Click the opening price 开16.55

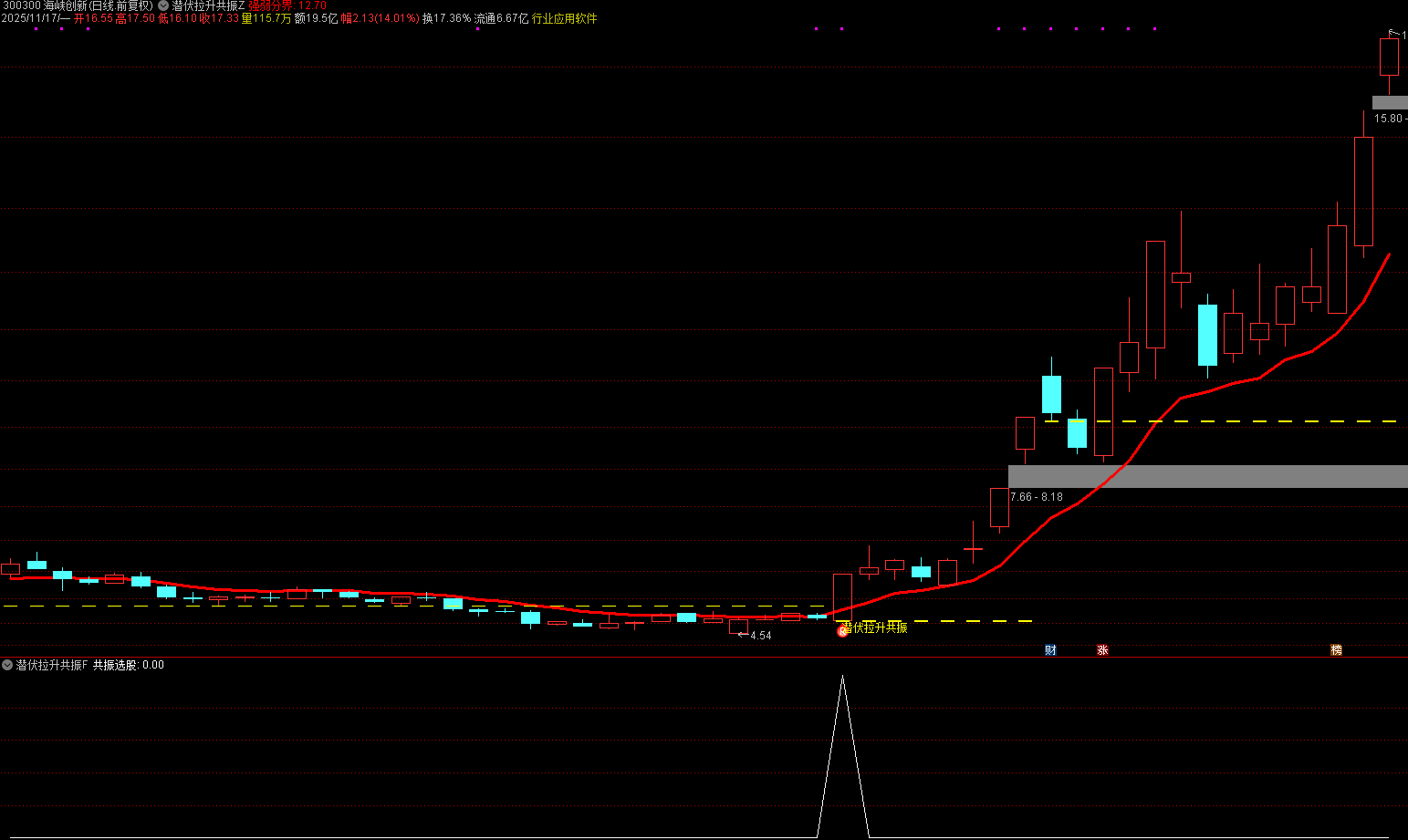tap(93, 18)
